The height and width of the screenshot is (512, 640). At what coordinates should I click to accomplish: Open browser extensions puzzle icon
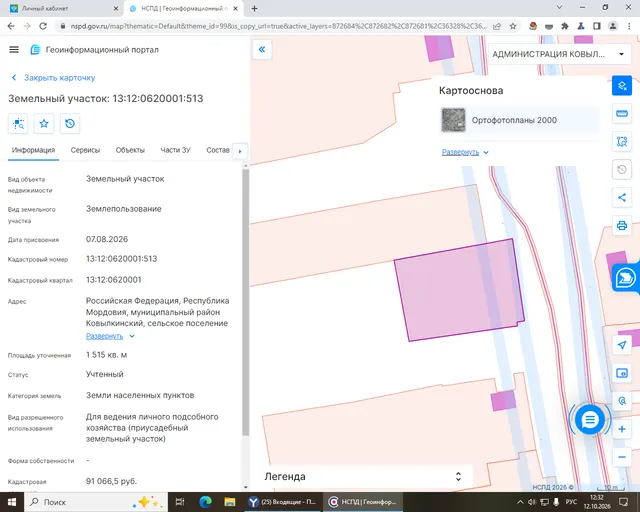pyautogui.click(x=564, y=26)
